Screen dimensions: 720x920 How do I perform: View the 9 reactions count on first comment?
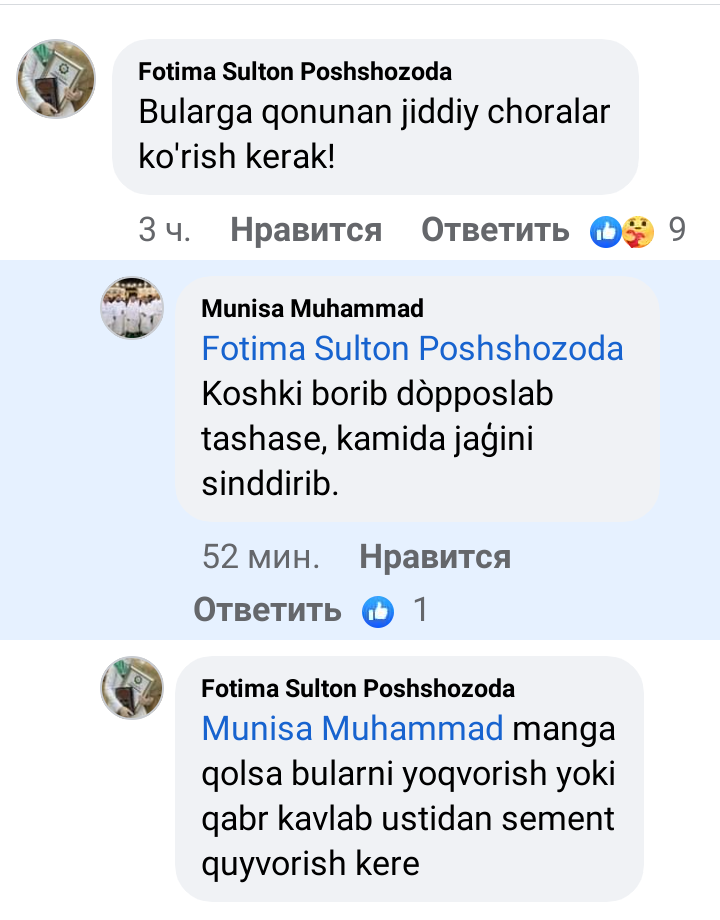point(677,231)
